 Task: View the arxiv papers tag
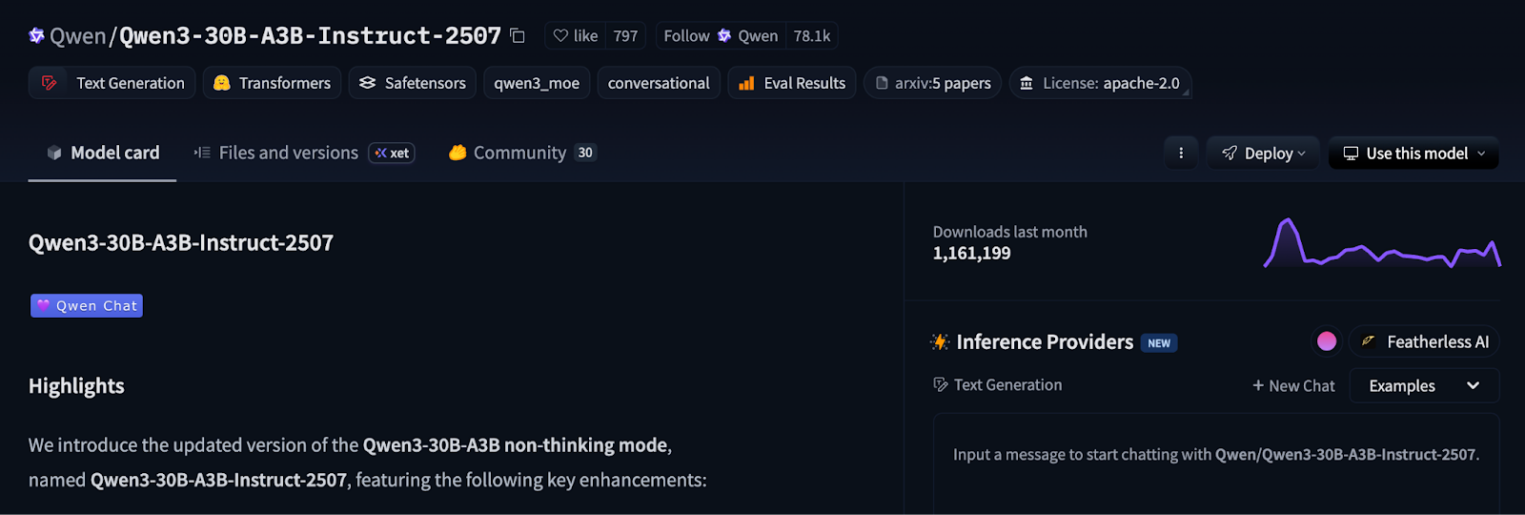click(933, 83)
